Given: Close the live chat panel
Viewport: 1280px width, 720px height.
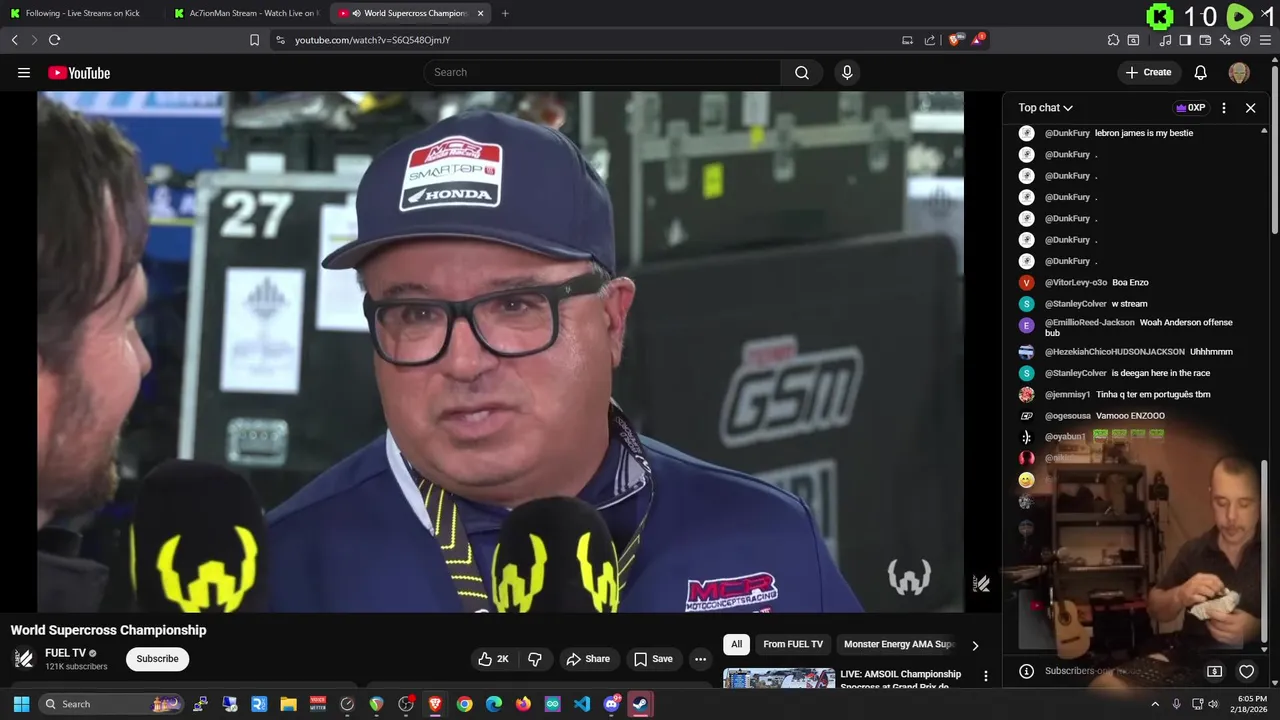Looking at the screenshot, I should pyautogui.click(x=1250, y=108).
